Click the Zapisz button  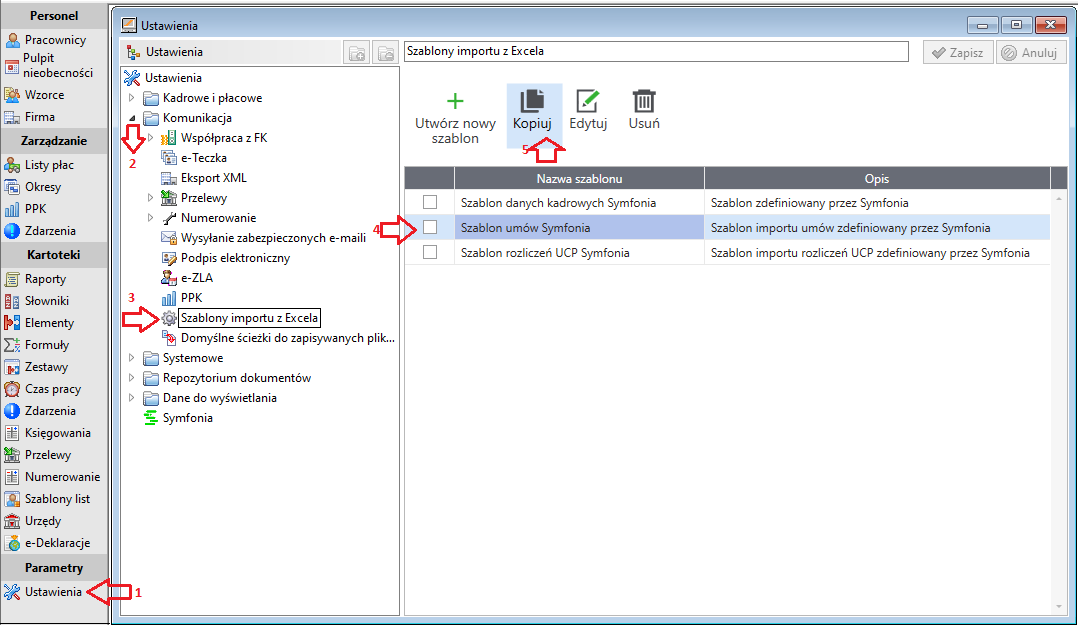(958, 53)
